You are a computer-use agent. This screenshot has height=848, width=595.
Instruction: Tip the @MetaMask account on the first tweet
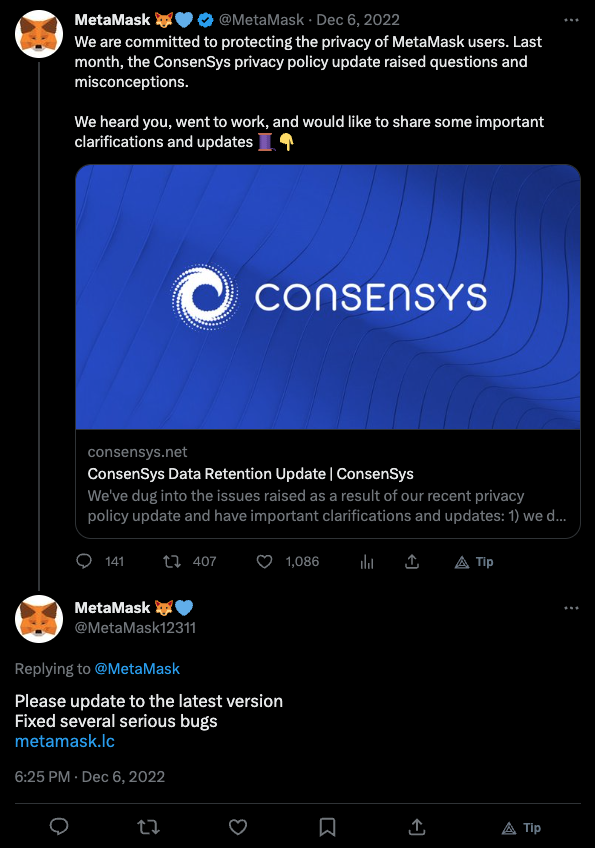[x=474, y=562]
